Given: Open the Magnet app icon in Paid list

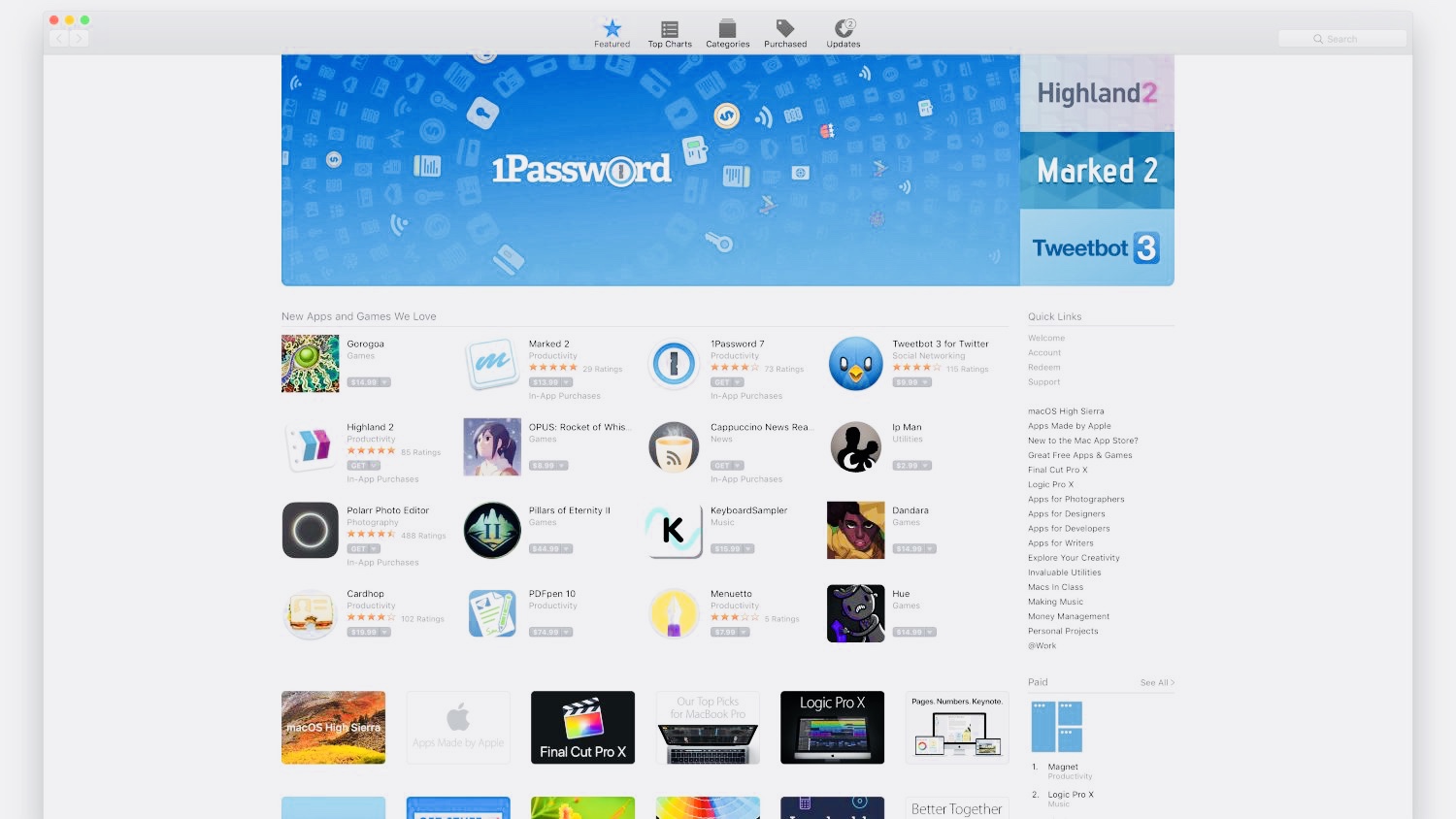Looking at the screenshot, I should pyautogui.click(x=1056, y=727).
